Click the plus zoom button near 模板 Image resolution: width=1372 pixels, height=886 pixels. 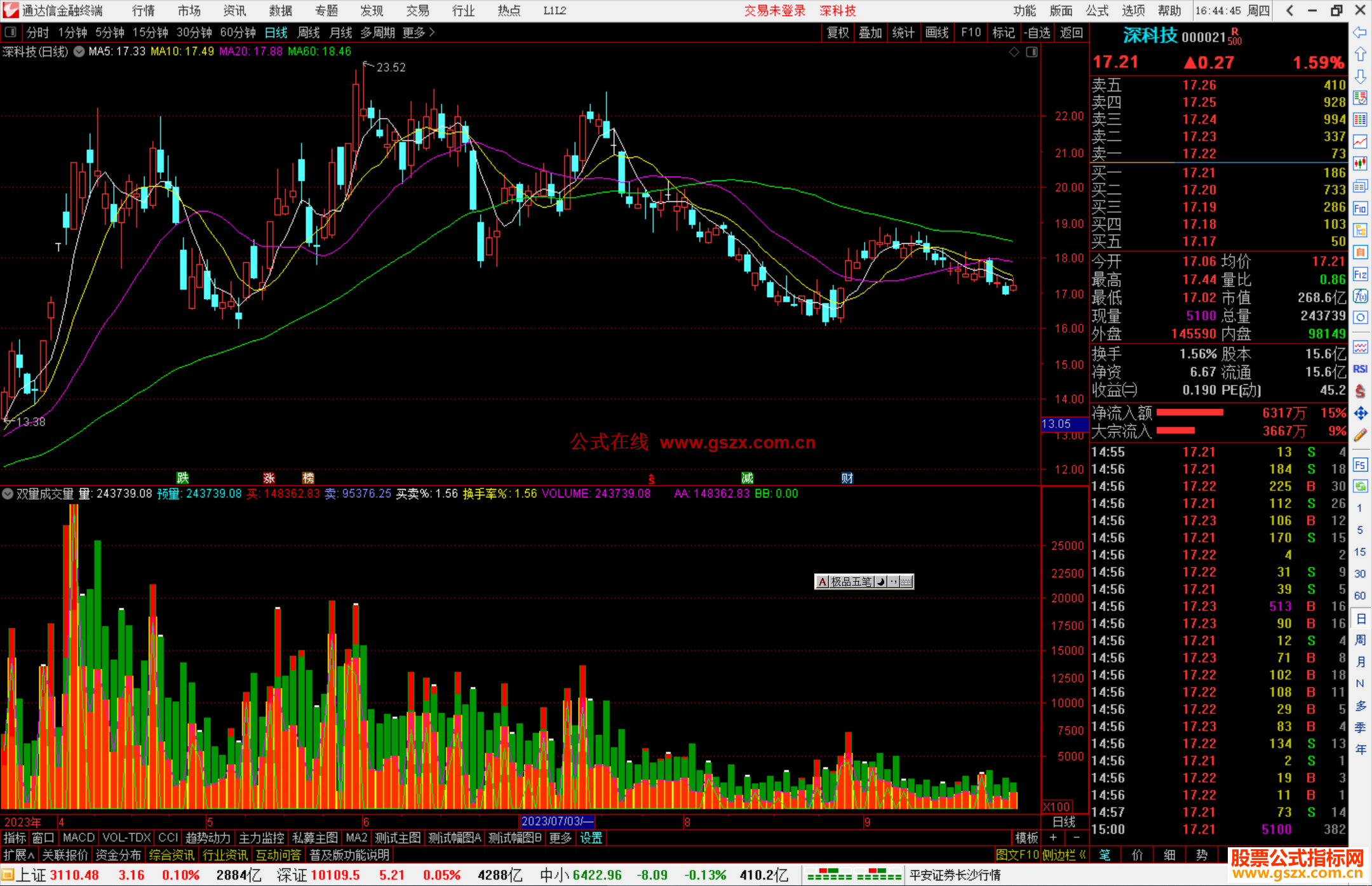point(1053,838)
